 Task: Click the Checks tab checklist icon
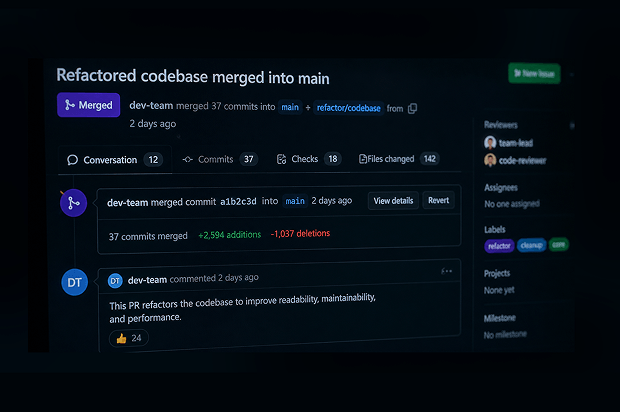tap(281, 159)
